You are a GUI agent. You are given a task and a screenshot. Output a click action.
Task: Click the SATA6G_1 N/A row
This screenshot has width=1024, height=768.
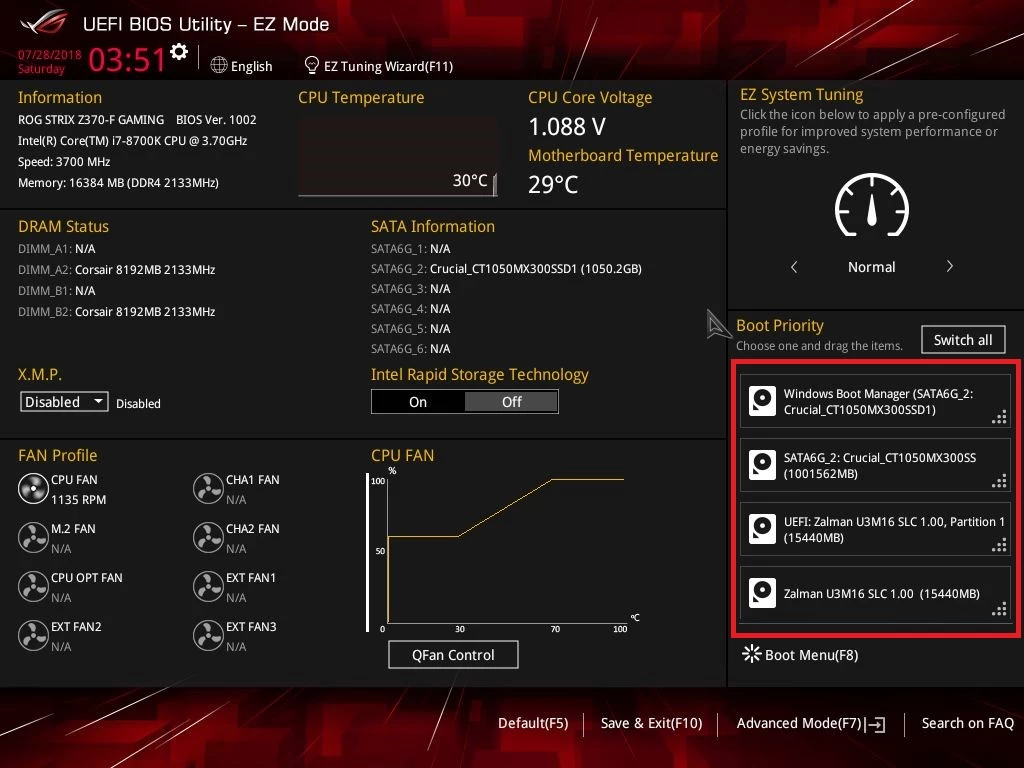[411, 249]
